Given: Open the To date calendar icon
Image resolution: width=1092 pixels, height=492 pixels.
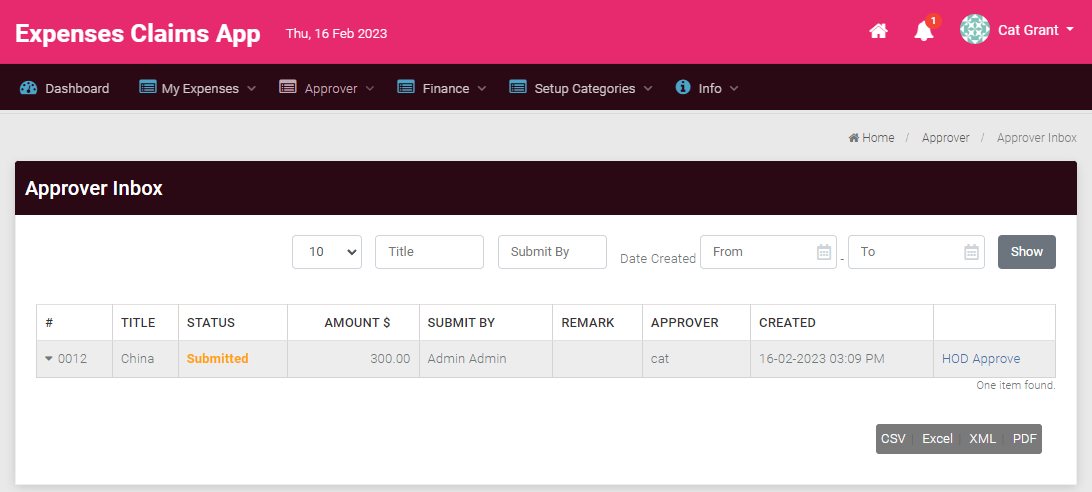Looking at the screenshot, I should pos(972,252).
